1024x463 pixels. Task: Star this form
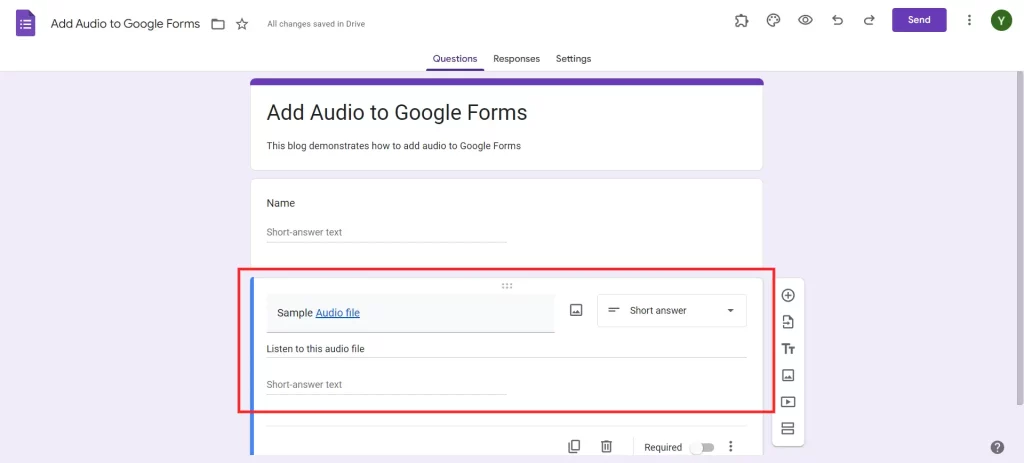coord(242,24)
